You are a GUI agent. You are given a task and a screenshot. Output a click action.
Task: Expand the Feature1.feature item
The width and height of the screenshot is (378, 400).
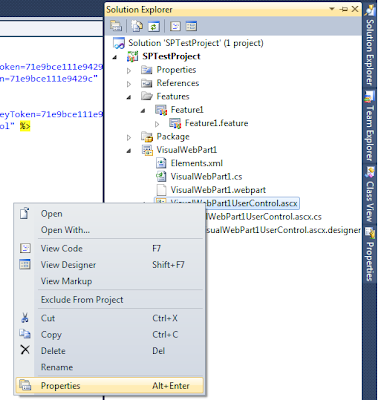point(157,124)
